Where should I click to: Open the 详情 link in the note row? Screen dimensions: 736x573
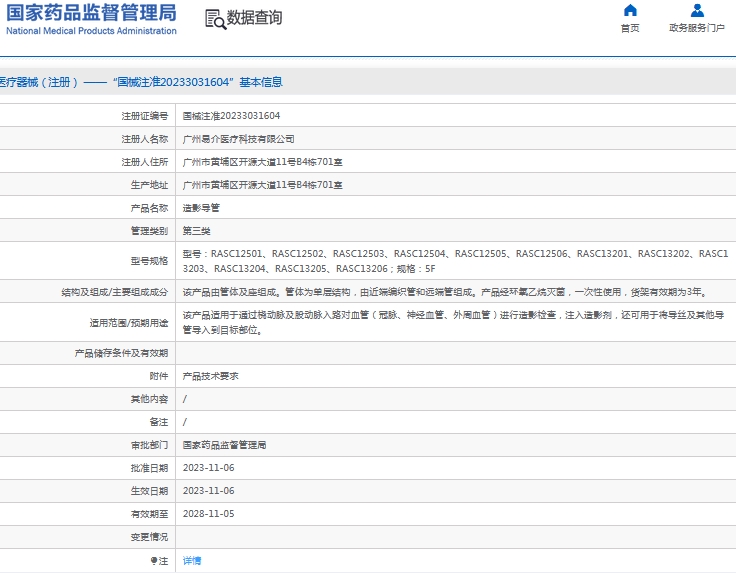point(192,561)
